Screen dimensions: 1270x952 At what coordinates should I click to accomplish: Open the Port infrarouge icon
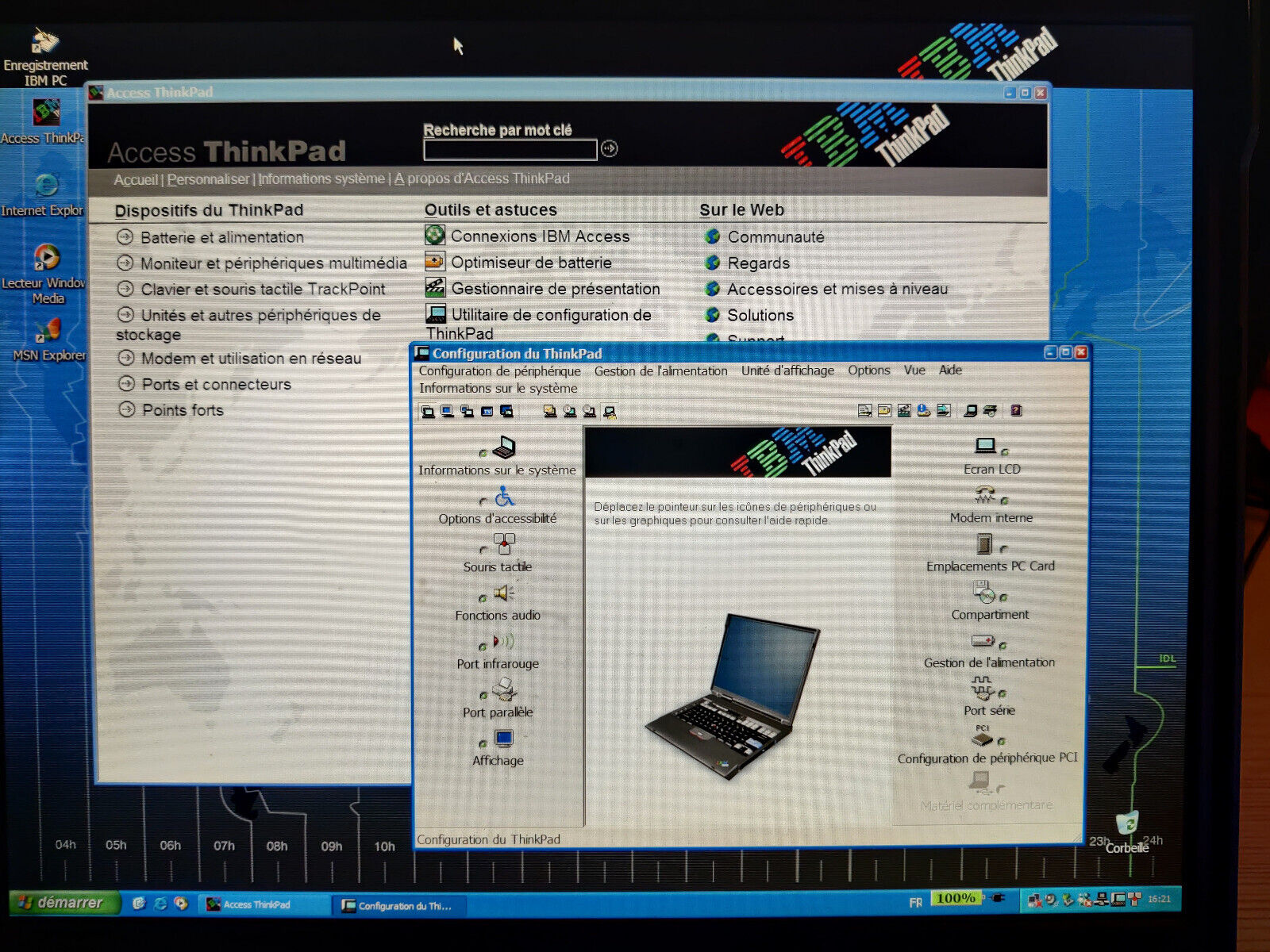point(503,641)
